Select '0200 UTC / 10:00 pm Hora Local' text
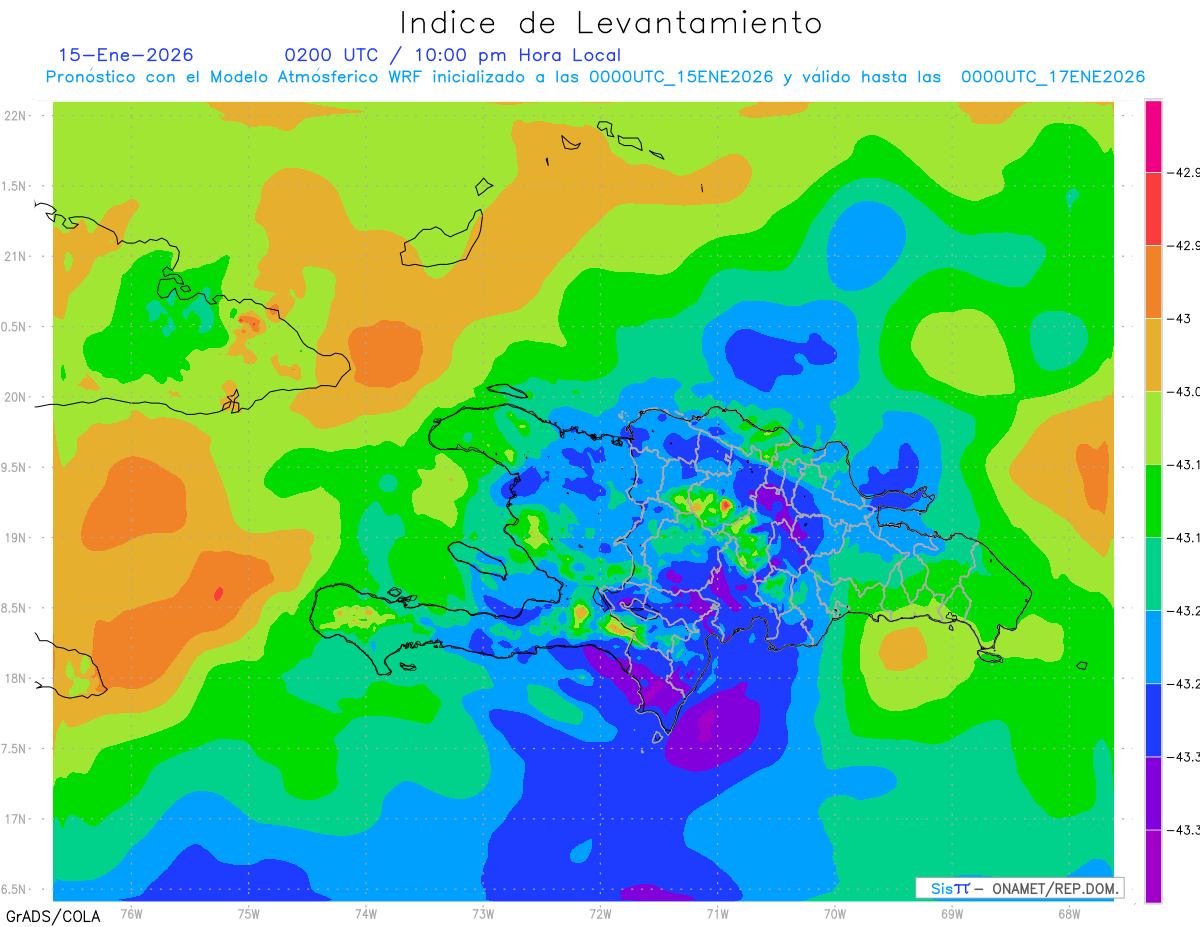 click(x=453, y=55)
